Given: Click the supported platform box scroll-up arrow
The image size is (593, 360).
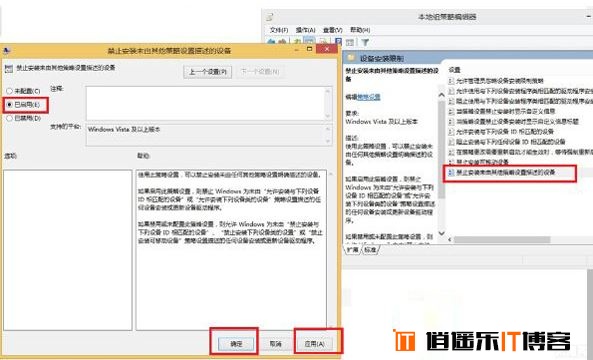Looking at the screenshot, I should tap(328, 129).
